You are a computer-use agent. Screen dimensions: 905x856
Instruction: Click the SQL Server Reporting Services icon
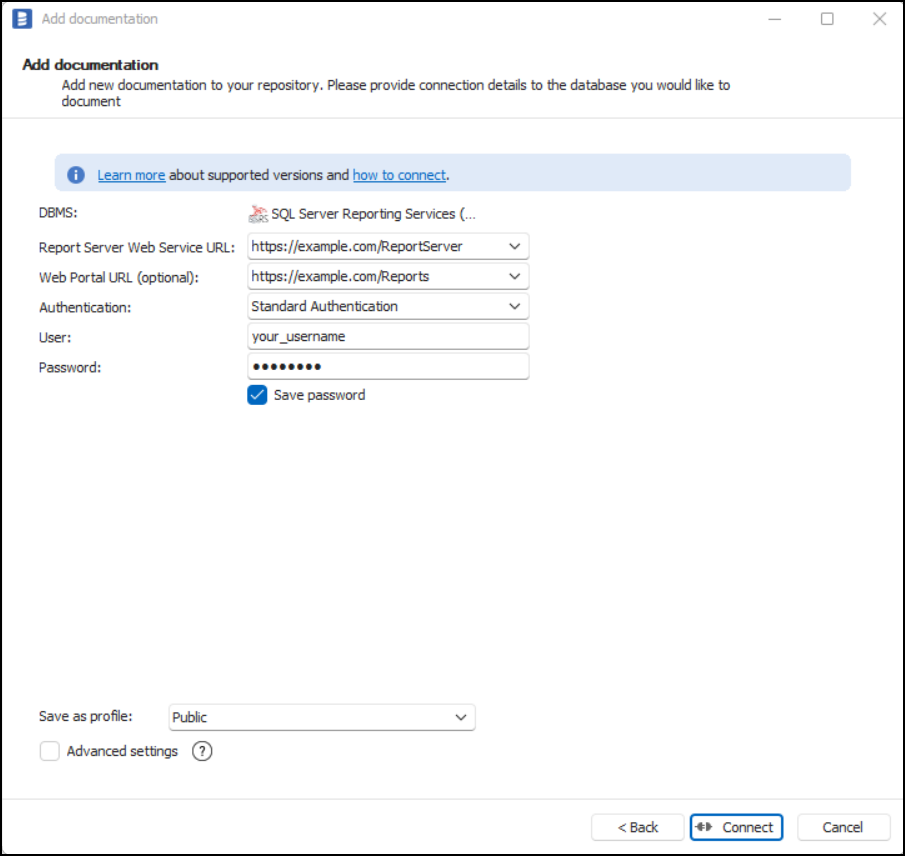(258, 214)
